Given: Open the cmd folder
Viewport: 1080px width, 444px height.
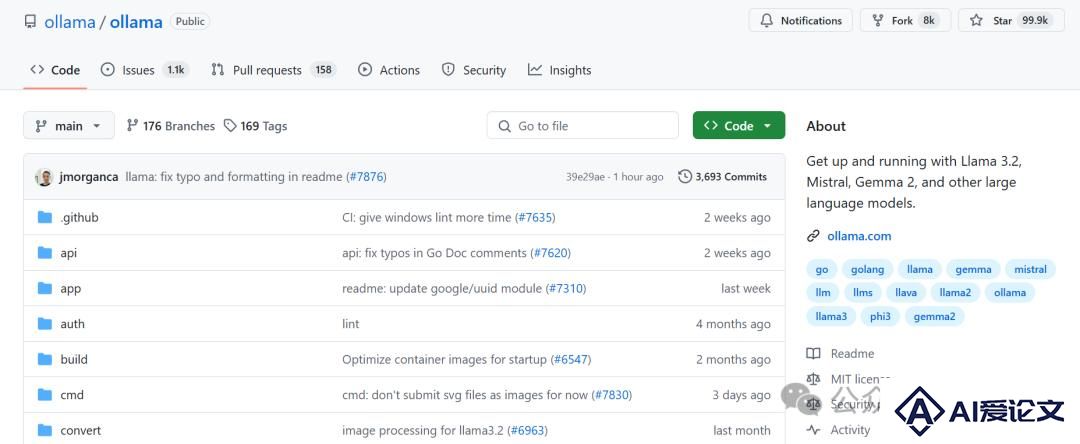Looking at the screenshot, I should click(72, 395).
